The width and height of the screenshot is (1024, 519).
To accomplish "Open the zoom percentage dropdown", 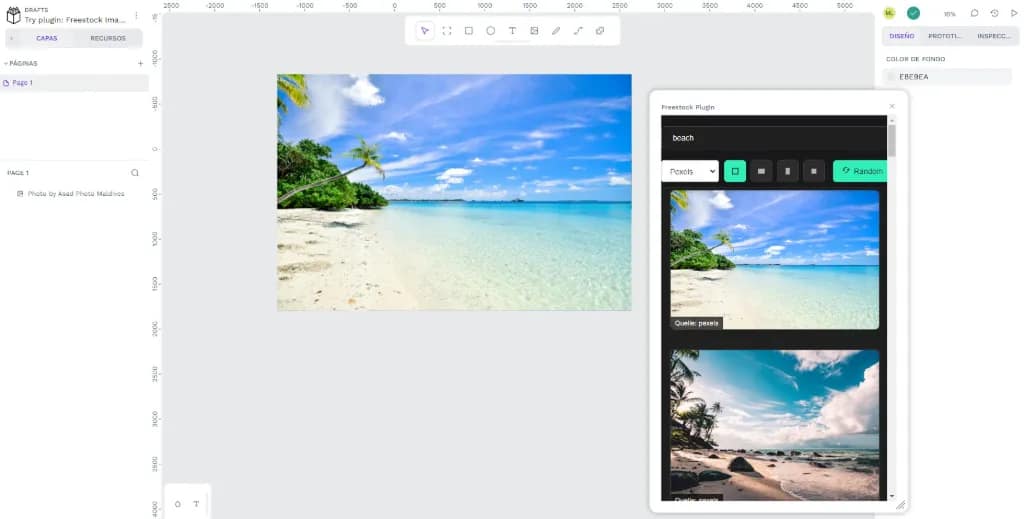I will pyautogui.click(x=950, y=14).
